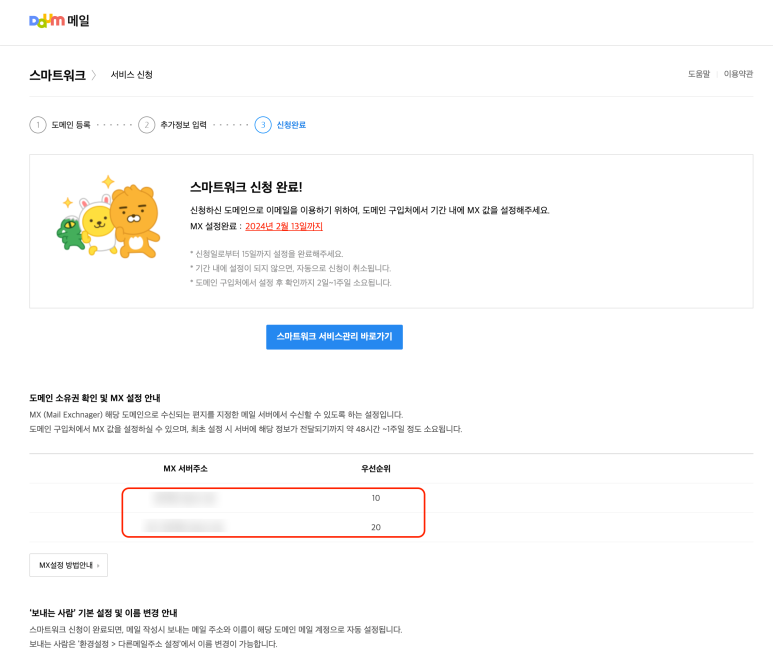Select step 1 circle icon
This screenshot has width=773, height=656.
coord(38,125)
